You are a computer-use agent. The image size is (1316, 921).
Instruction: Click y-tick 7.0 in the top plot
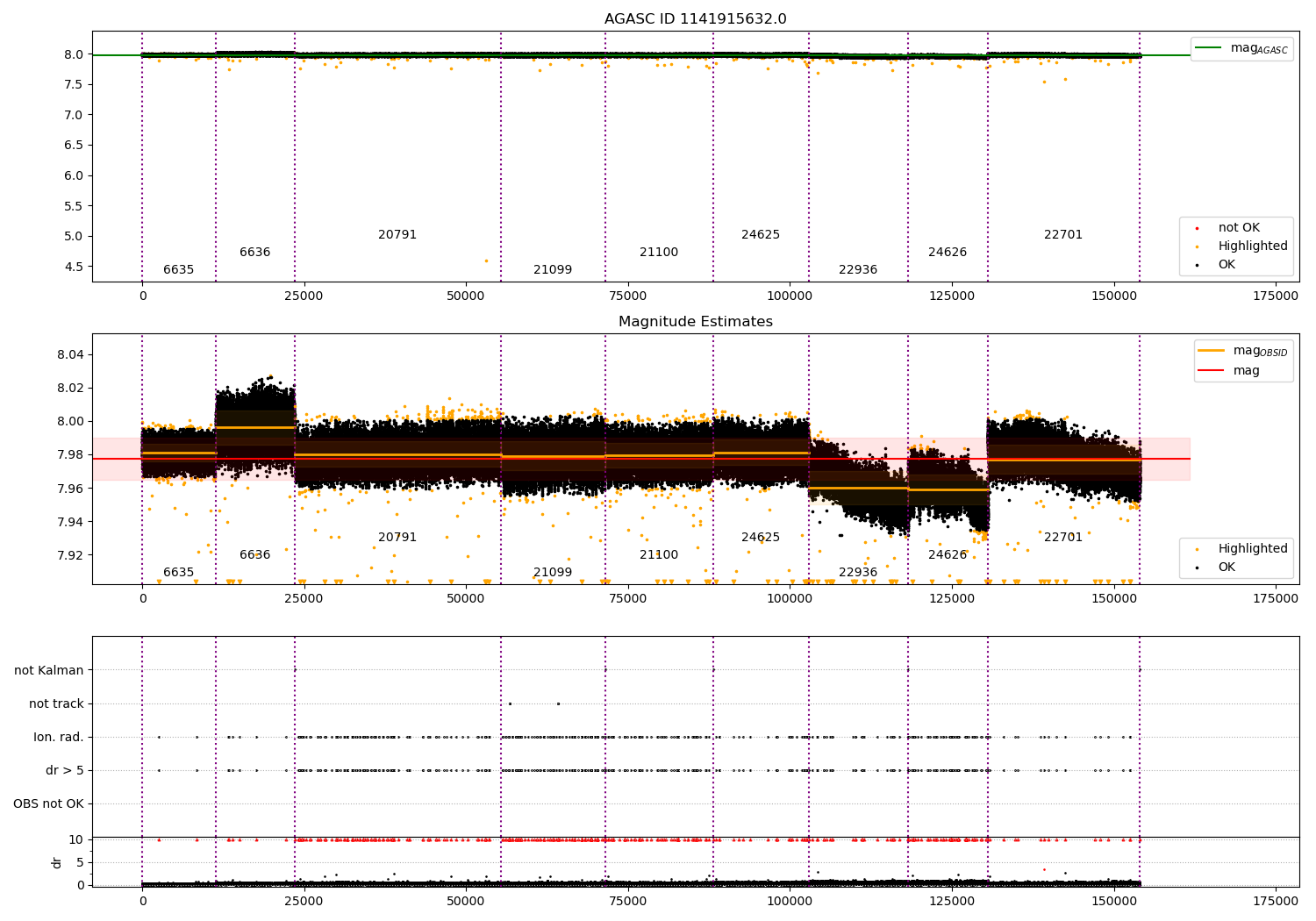point(74,115)
